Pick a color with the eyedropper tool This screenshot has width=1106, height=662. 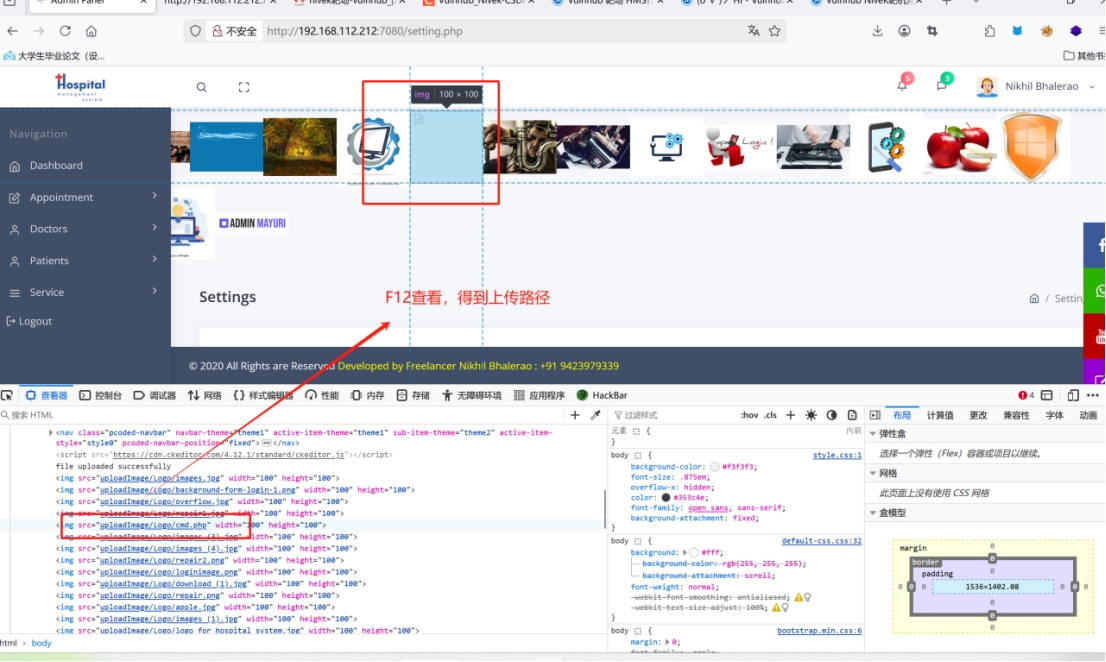click(595, 415)
